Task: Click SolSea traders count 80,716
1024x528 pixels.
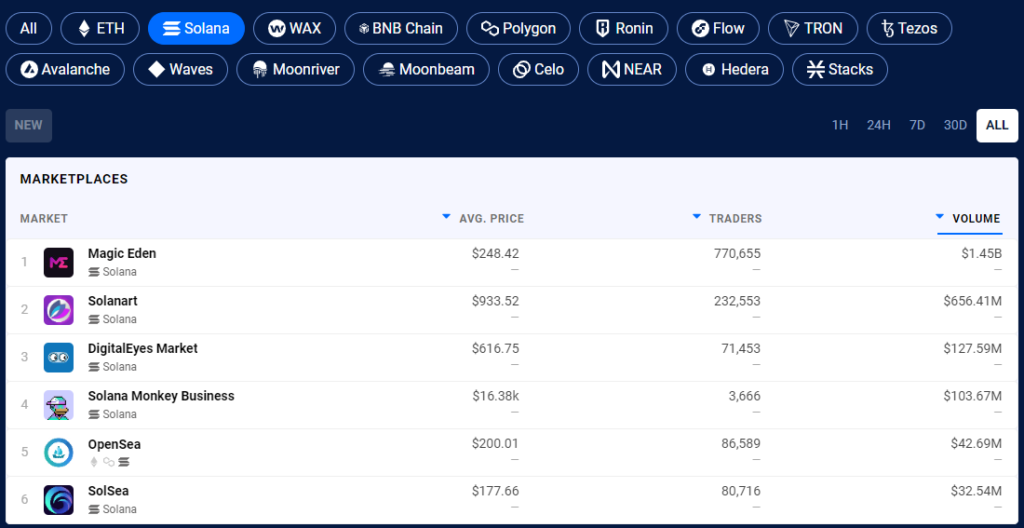Action: (739, 491)
